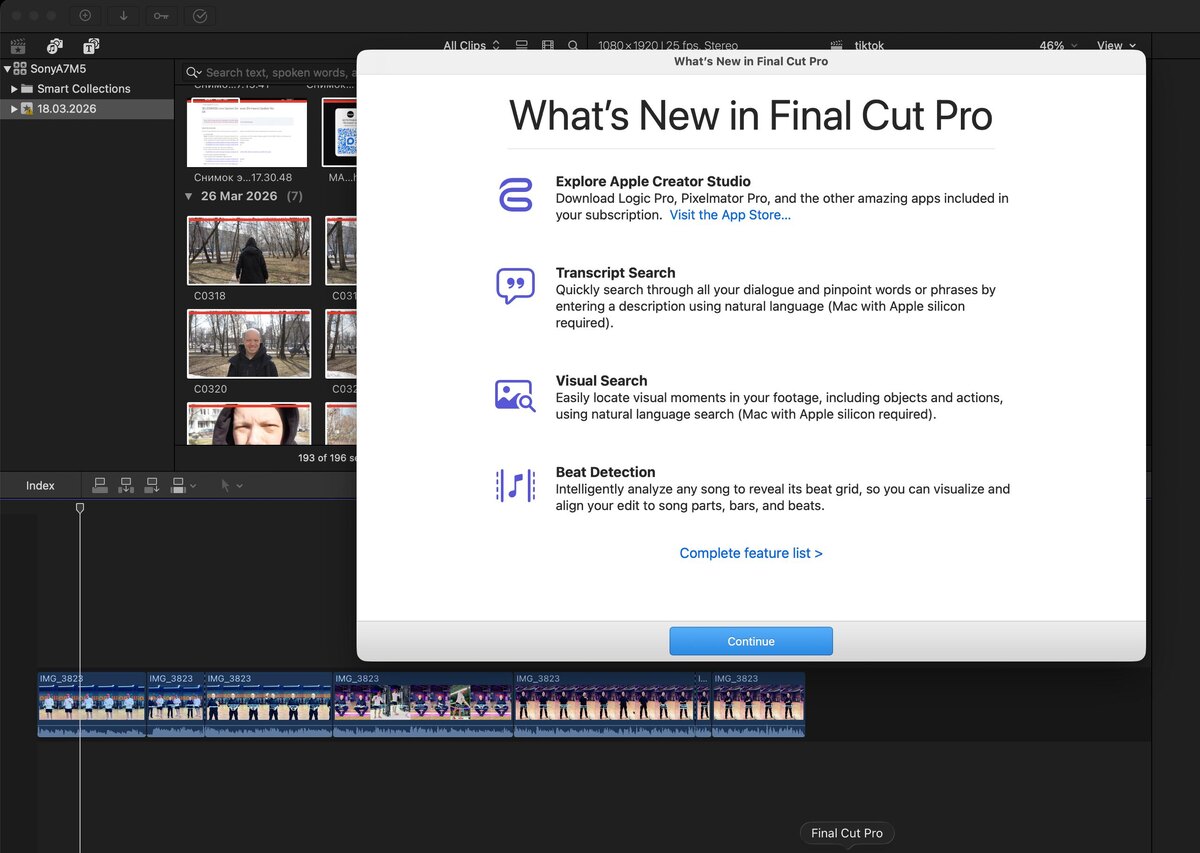Click the Import Media down-arrow icon
1200x853 pixels.
point(123,16)
